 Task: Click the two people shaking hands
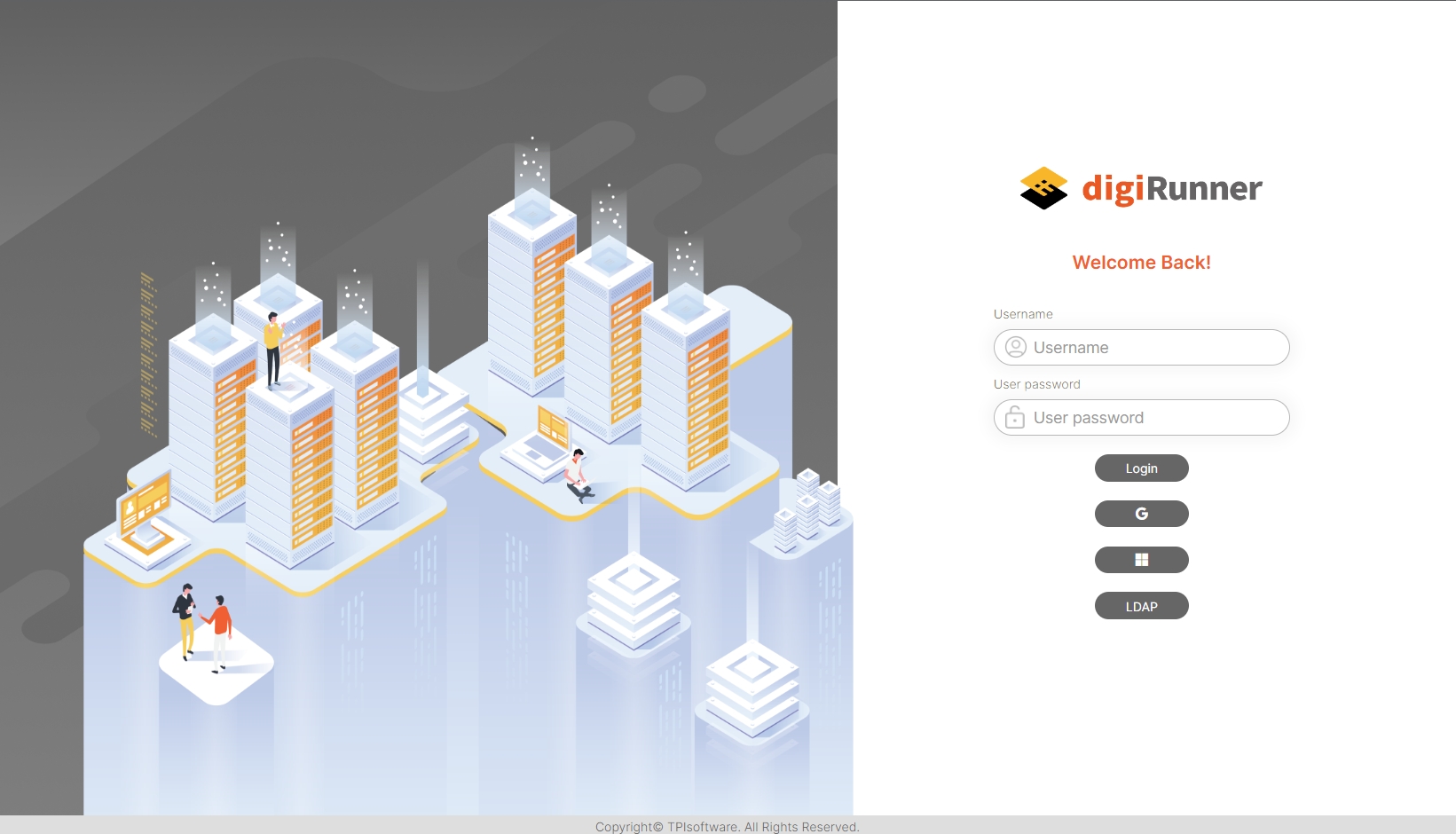point(202,627)
